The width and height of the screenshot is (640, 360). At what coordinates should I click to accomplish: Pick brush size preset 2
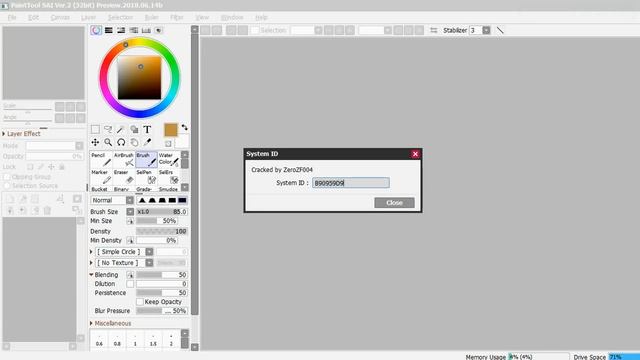tap(171, 340)
